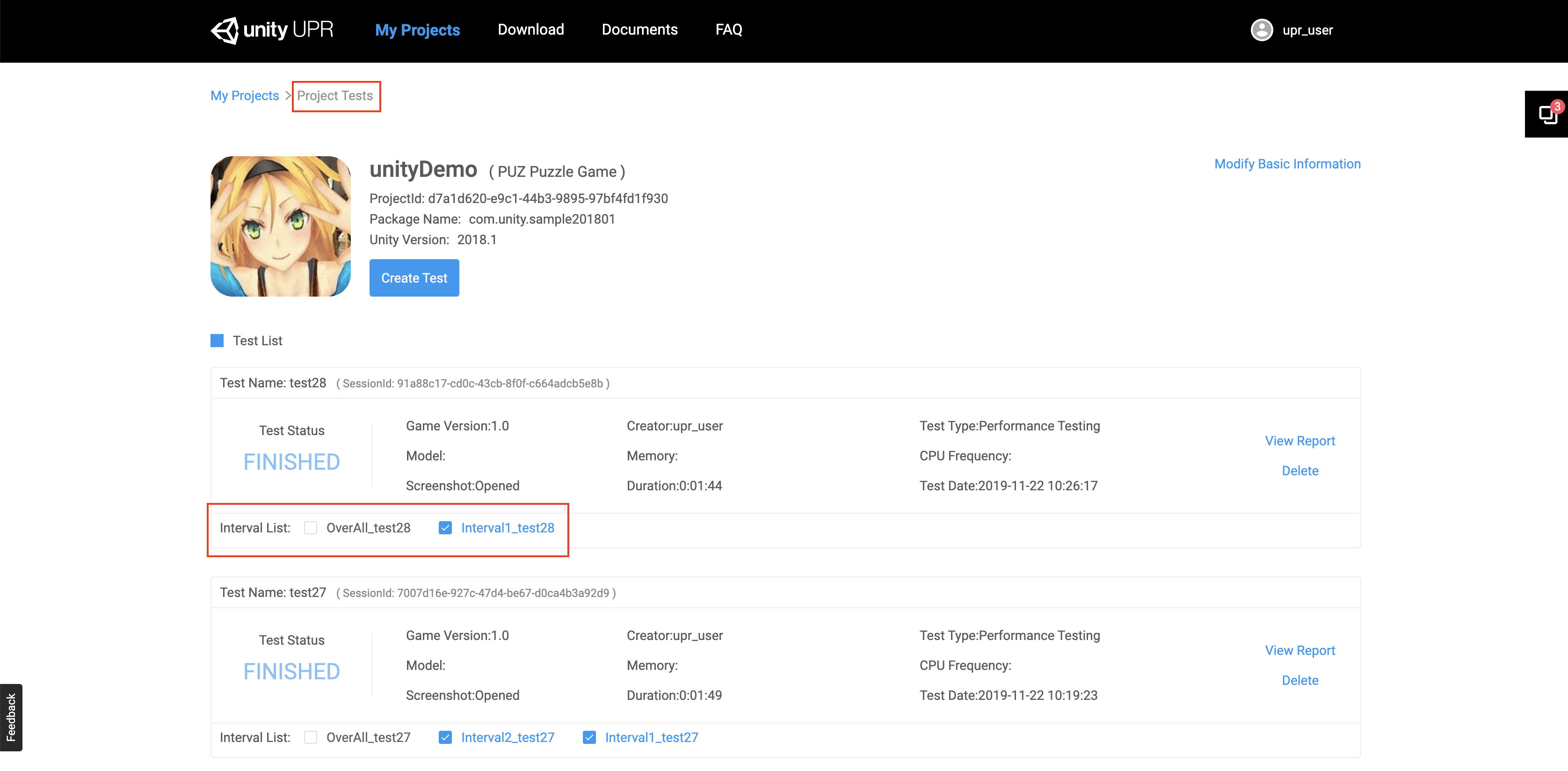Open the FAQ page
1568x771 pixels.
pos(728,30)
